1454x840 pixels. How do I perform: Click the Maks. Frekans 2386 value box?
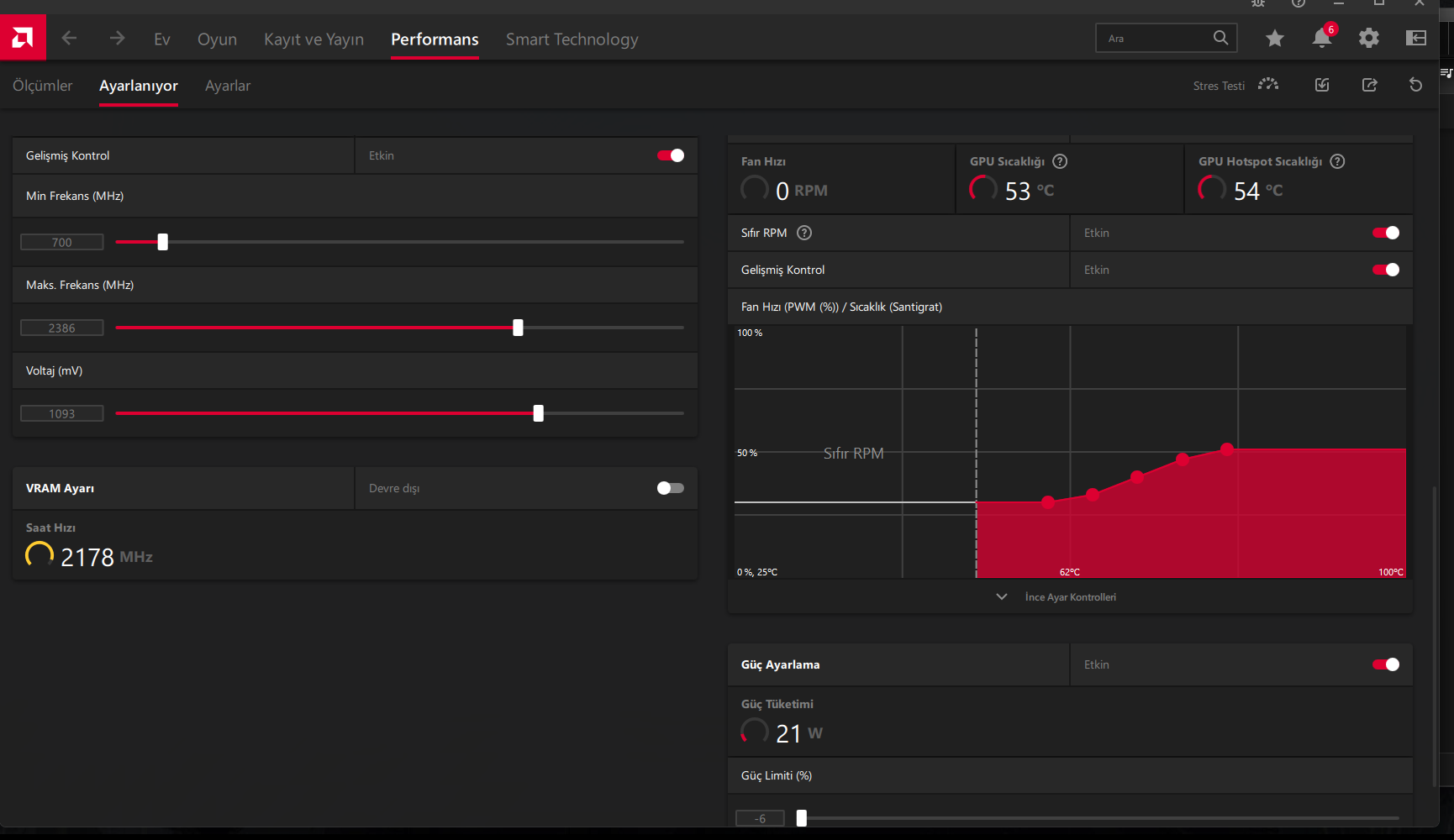tap(62, 328)
